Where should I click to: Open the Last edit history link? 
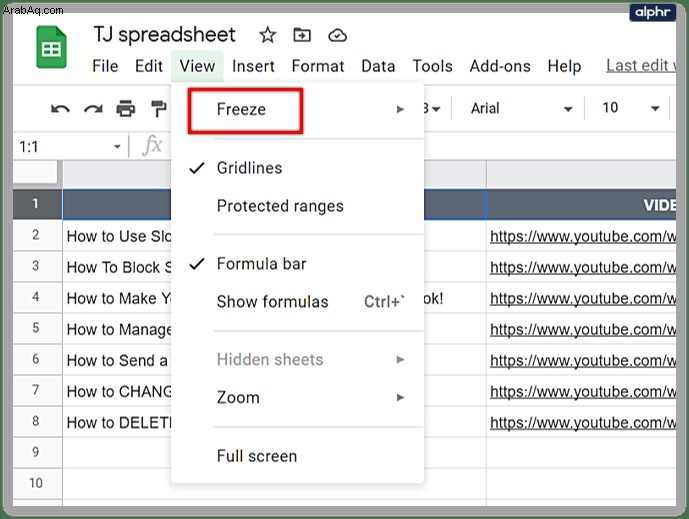(x=641, y=66)
